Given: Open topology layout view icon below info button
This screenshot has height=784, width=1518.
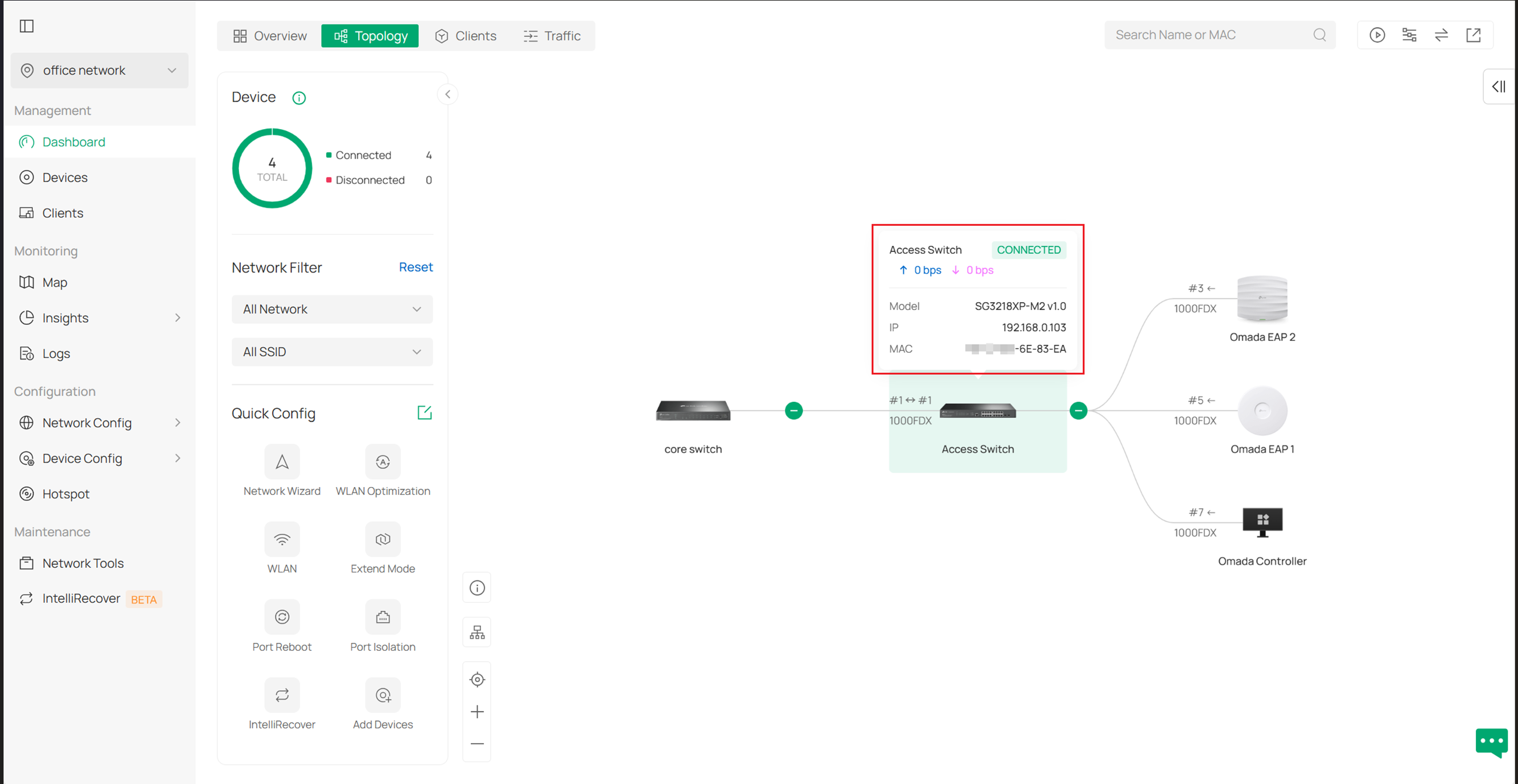Looking at the screenshot, I should (477, 632).
